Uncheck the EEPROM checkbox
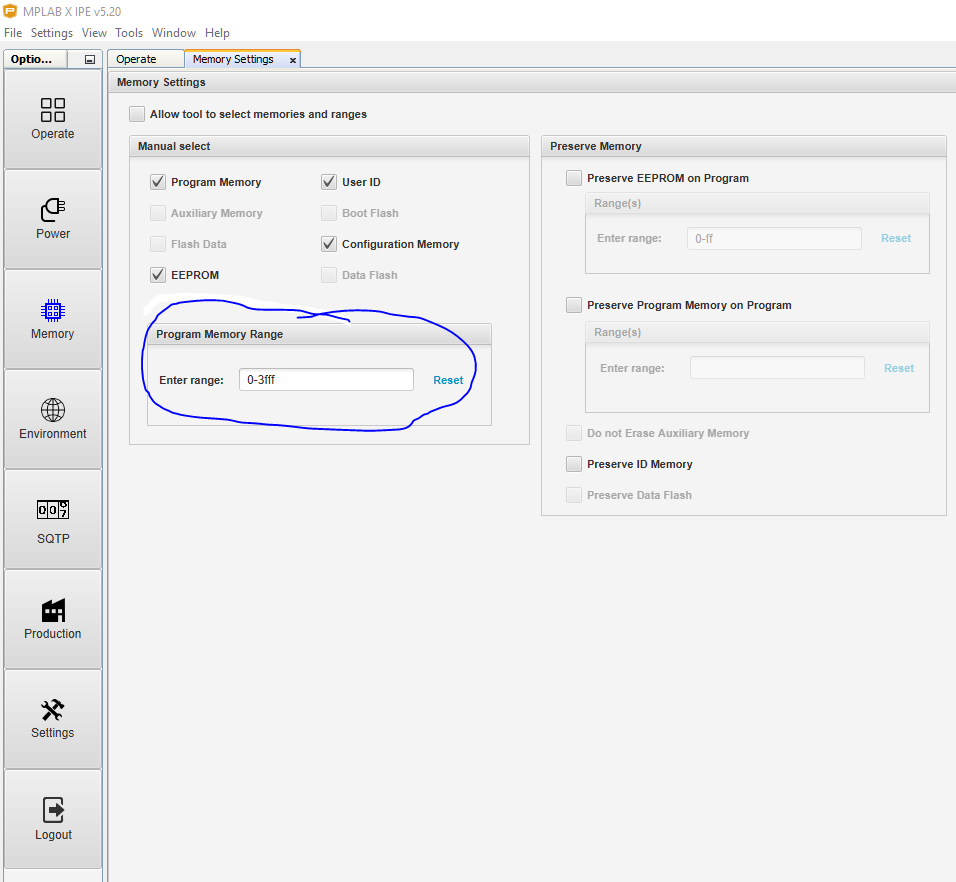 click(x=158, y=275)
